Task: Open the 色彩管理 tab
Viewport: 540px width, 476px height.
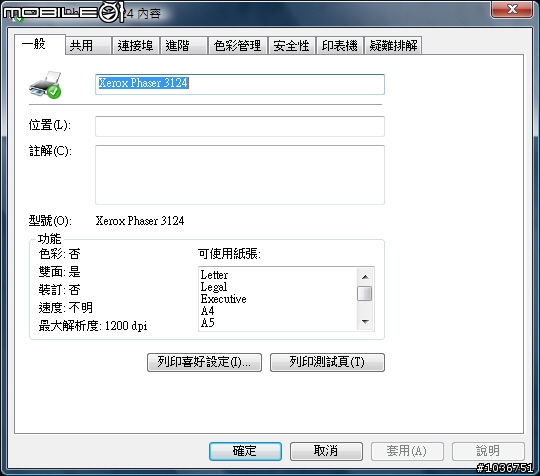Action: coord(238,46)
